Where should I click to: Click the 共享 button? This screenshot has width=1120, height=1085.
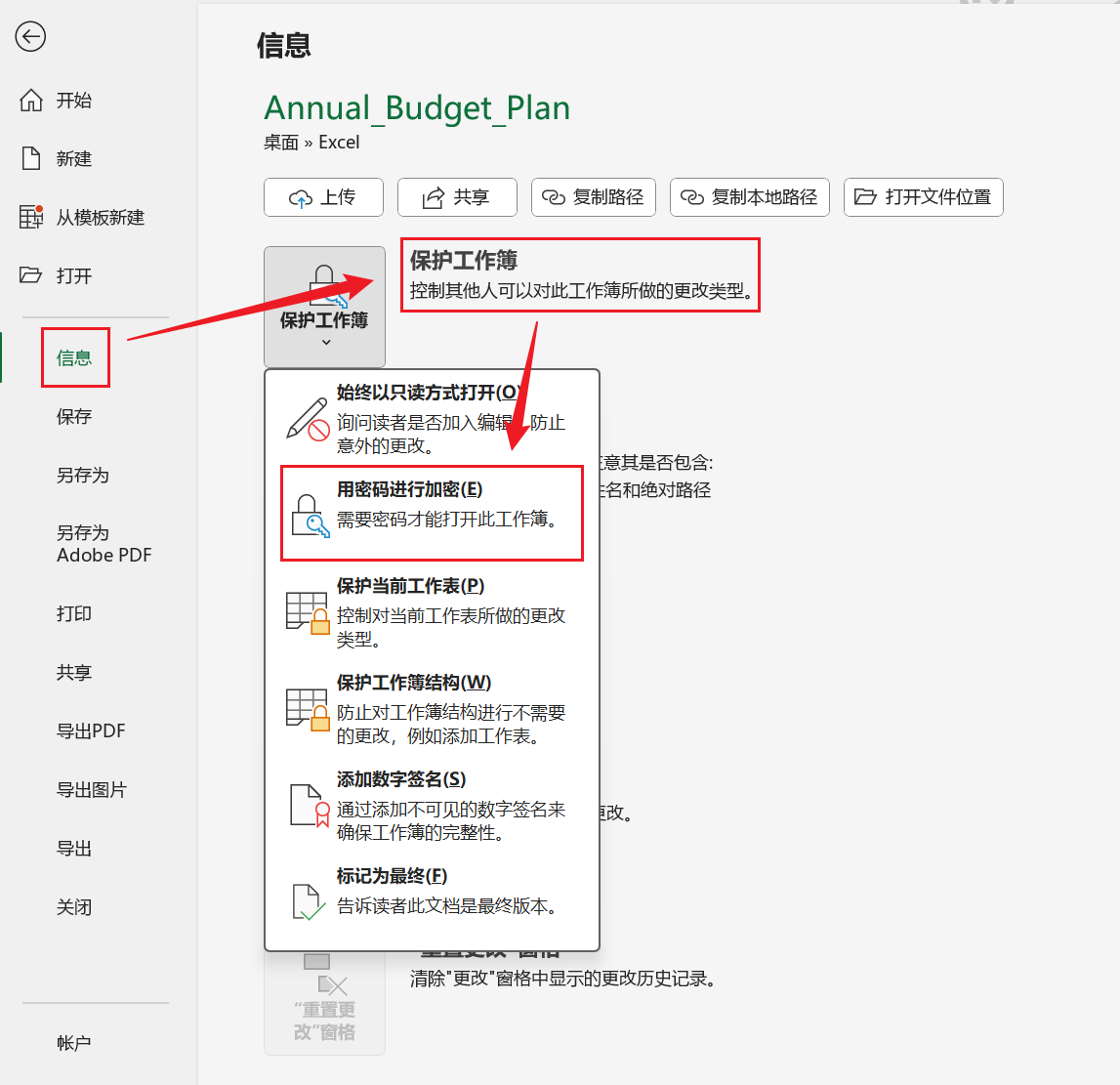click(x=456, y=197)
